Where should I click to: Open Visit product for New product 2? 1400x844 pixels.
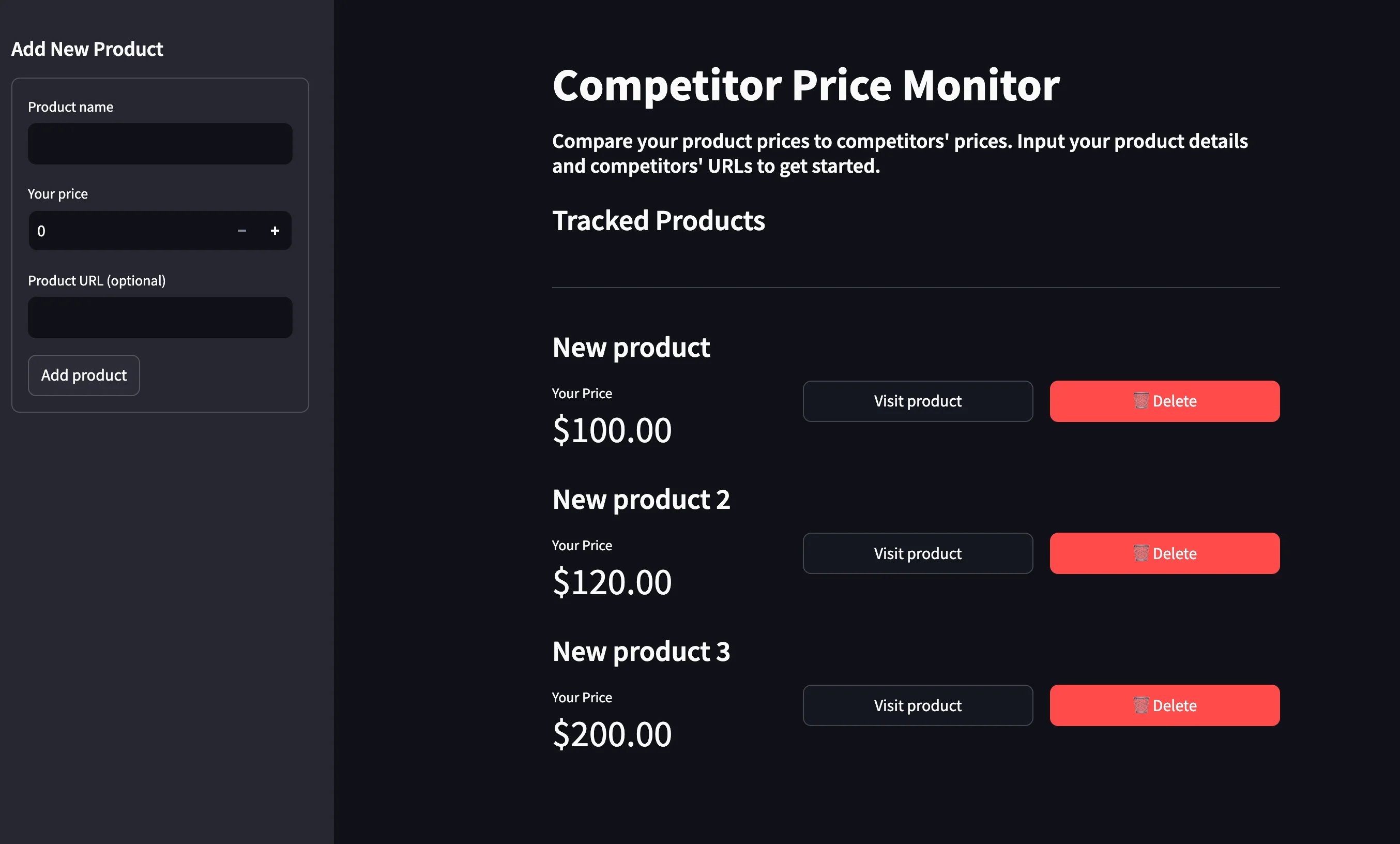tap(917, 553)
